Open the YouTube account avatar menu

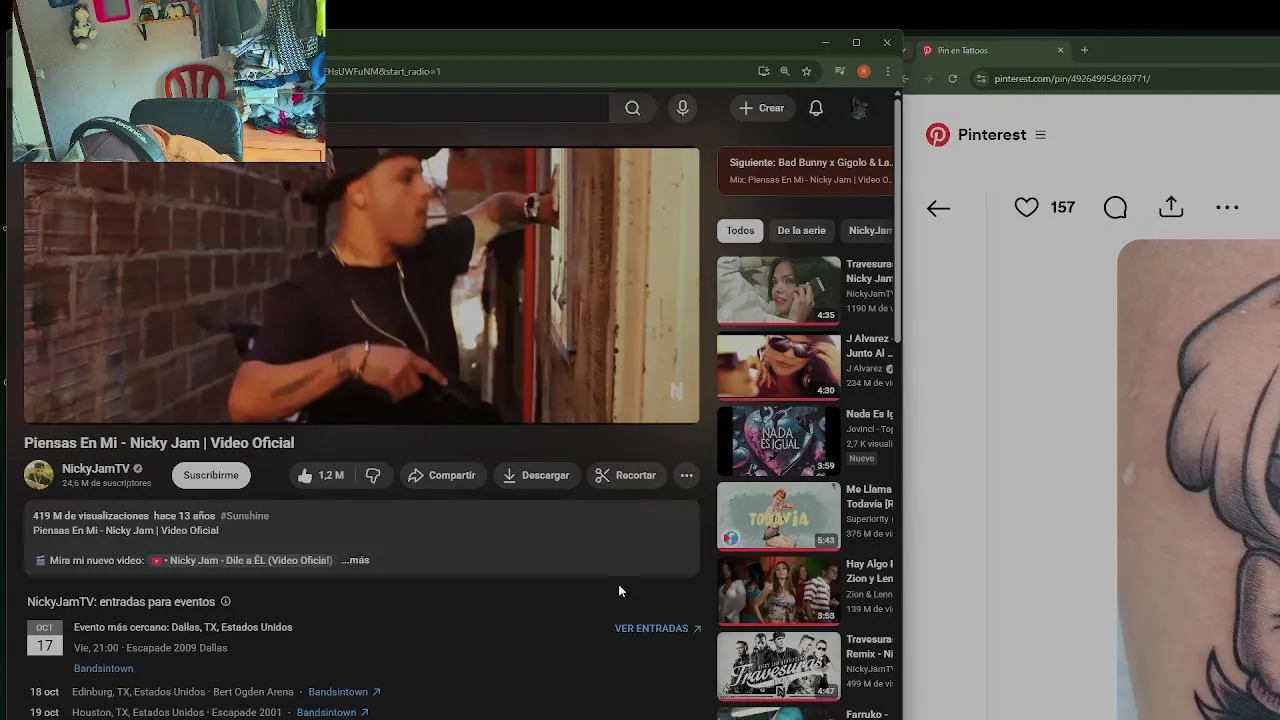858,108
